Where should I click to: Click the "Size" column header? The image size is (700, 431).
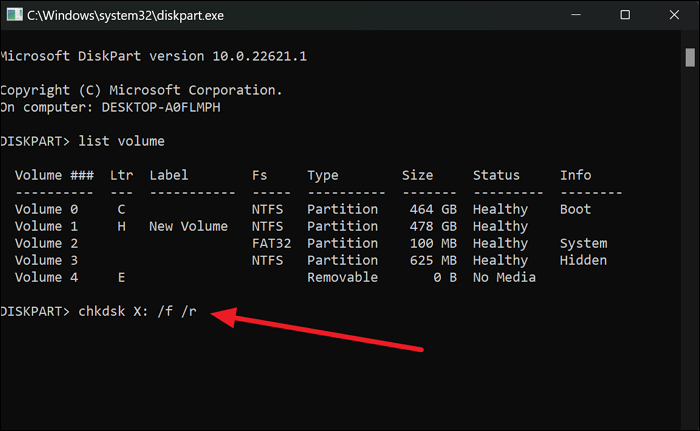[x=418, y=176]
